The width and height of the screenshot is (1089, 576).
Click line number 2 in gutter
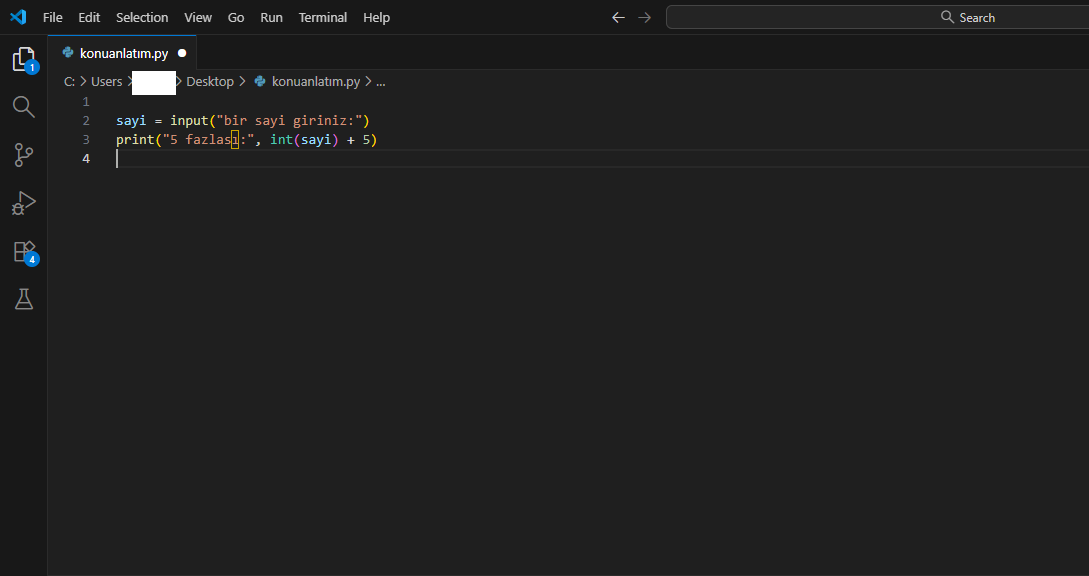86,120
